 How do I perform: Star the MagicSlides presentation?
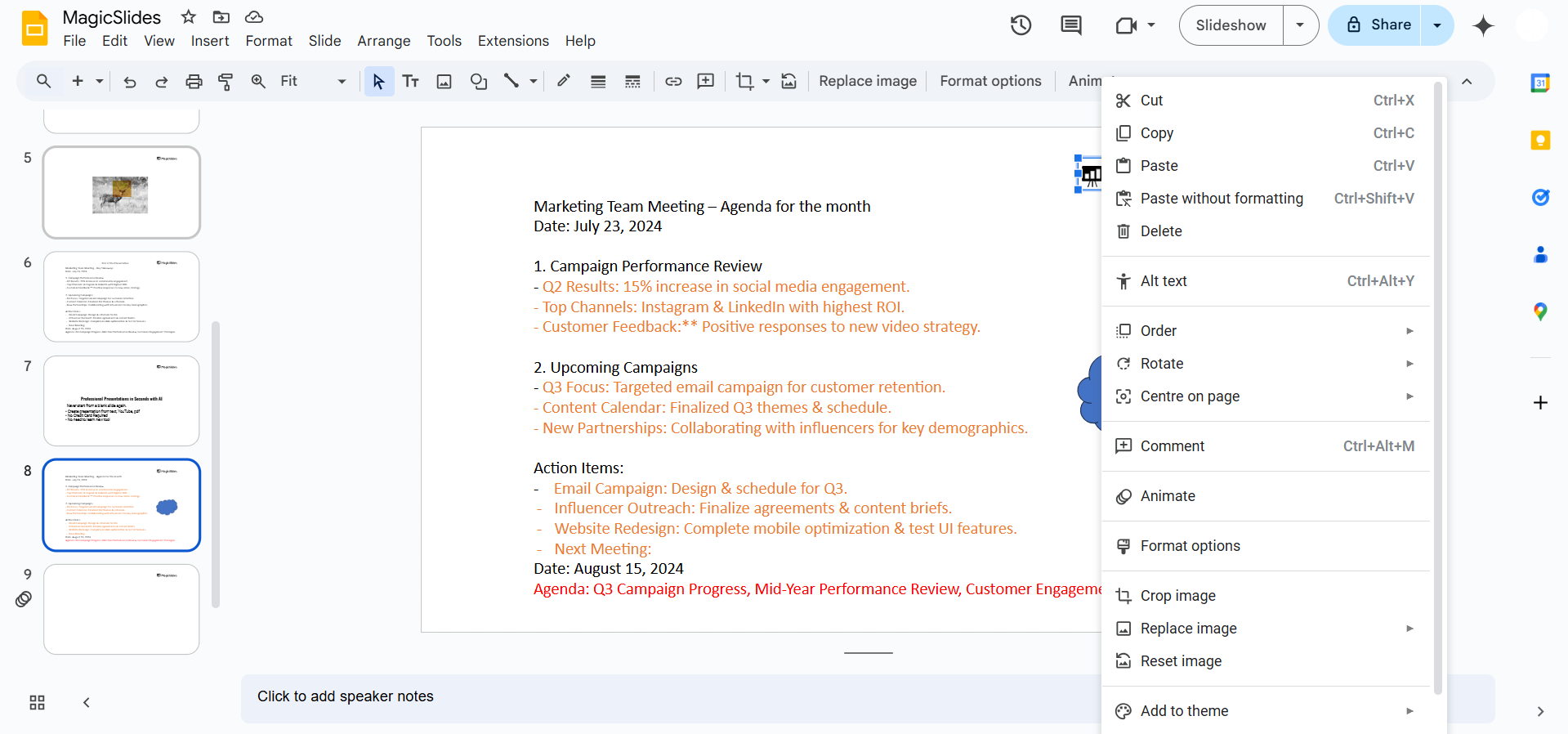click(x=189, y=17)
